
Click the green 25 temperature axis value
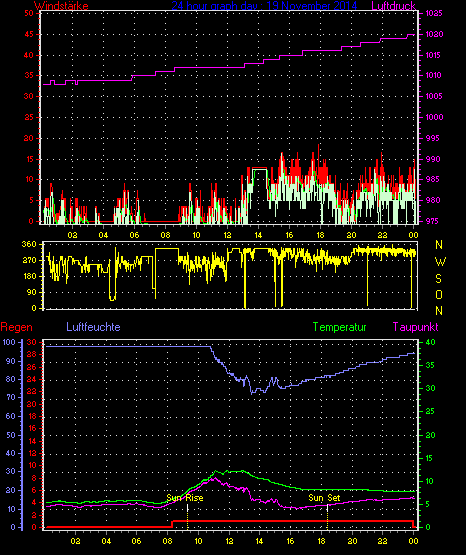click(430, 411)
